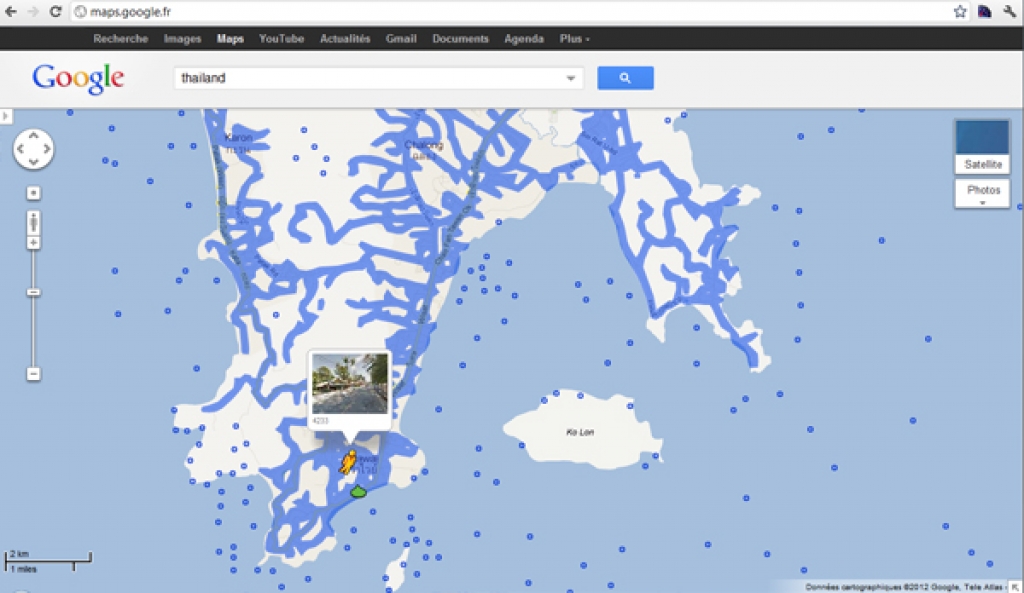Open YouTube from the Google bar

pyautogui.click(x=281, y=39)
